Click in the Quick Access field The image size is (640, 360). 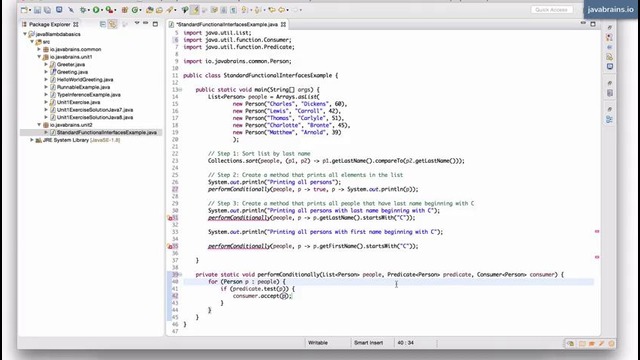[551, 9]
